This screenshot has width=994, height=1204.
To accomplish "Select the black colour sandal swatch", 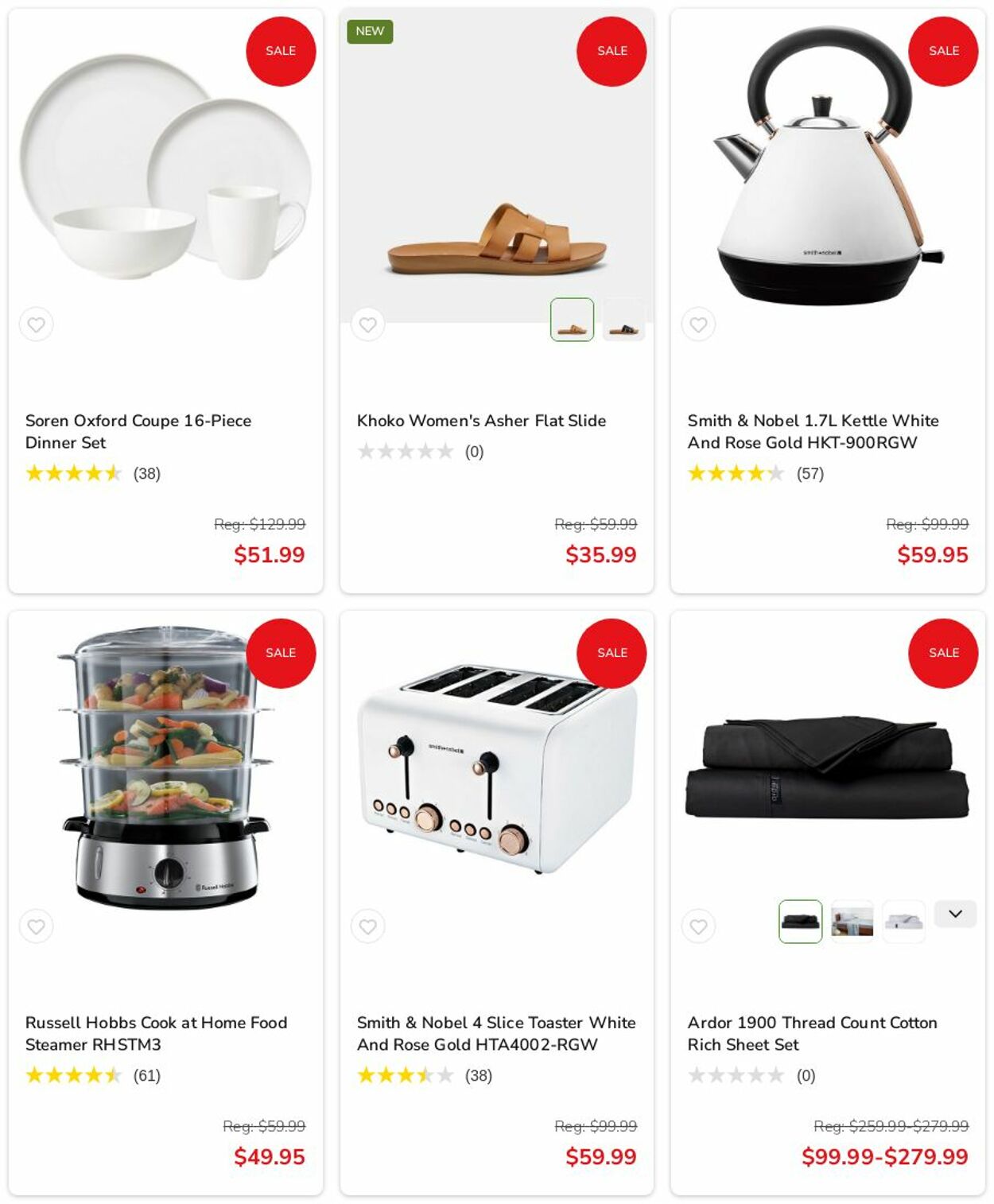I will coord(623,320).
